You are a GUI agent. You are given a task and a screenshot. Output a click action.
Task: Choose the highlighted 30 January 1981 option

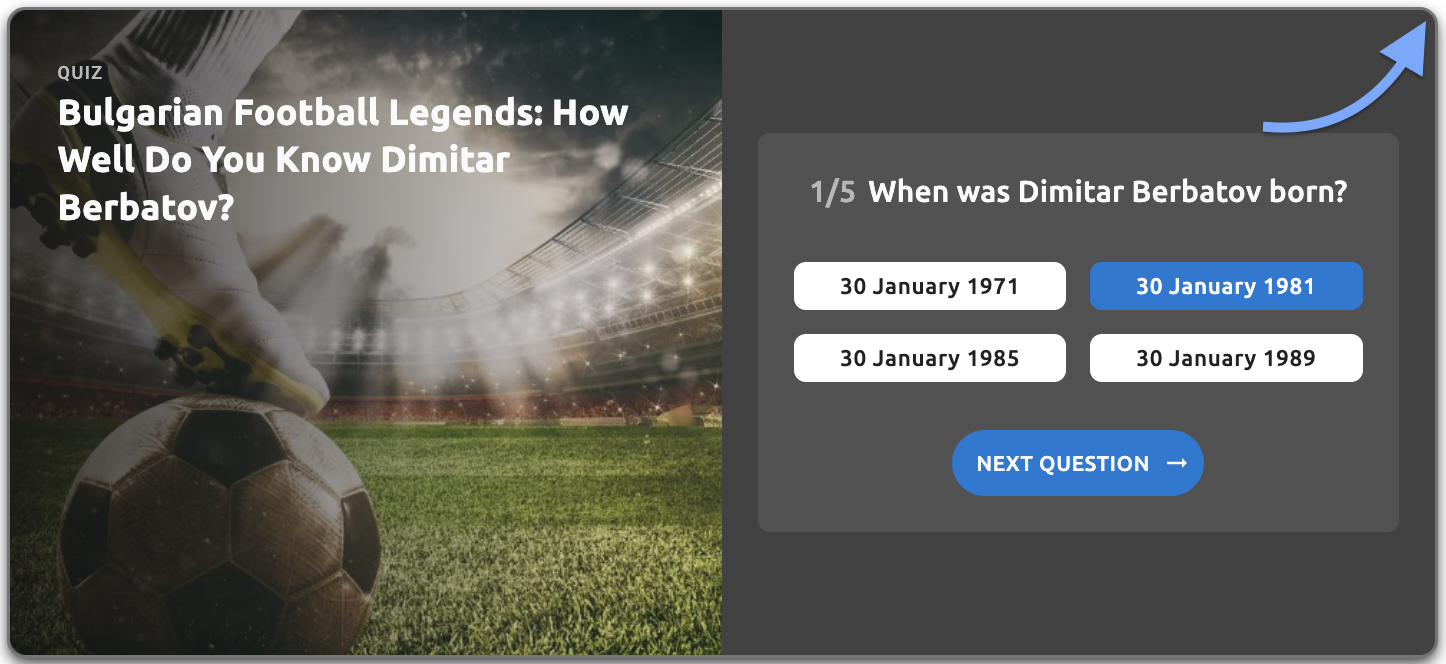click(x=1225, y=286)
